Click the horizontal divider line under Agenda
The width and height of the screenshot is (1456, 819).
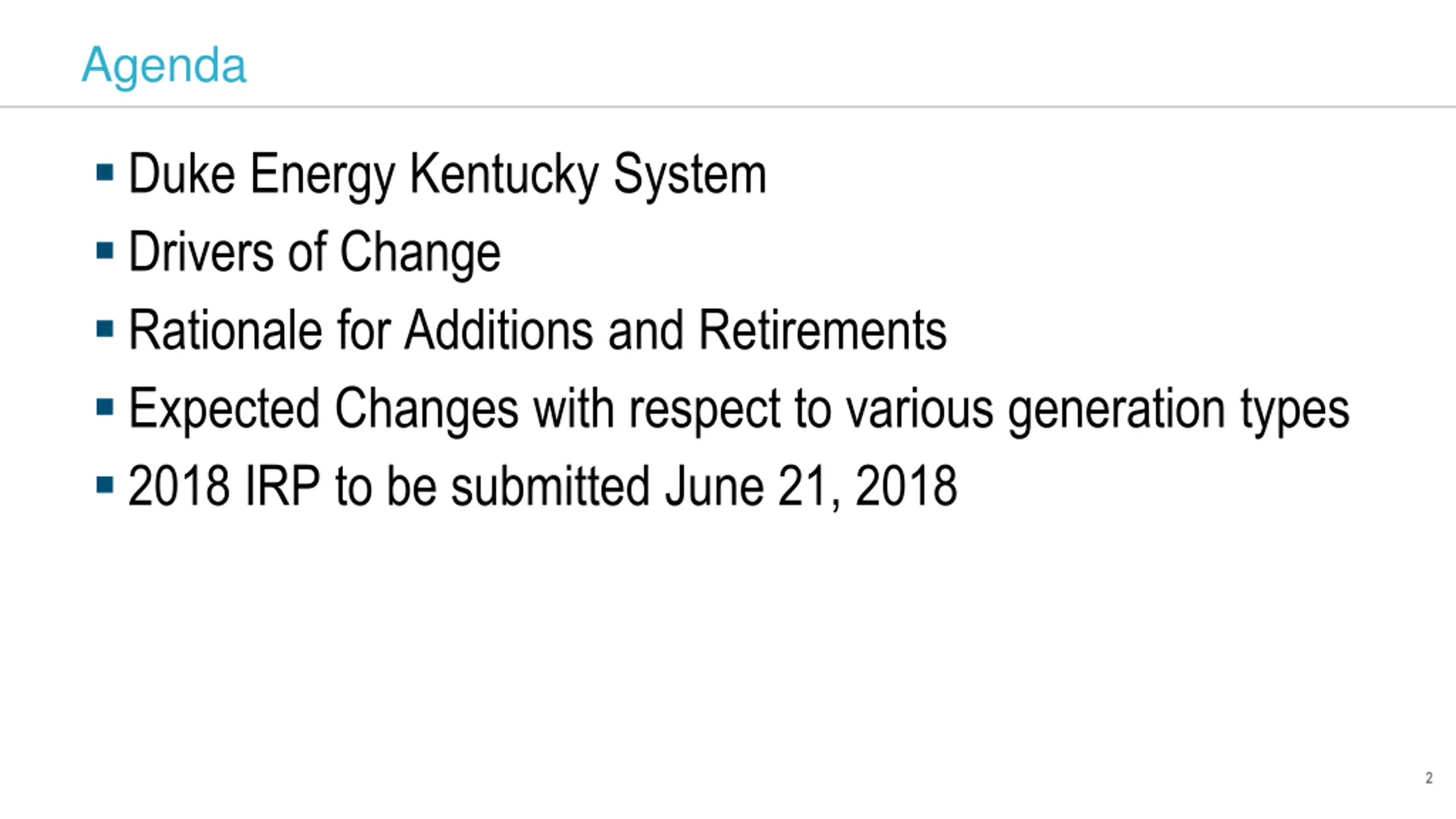tap(728, 106)
